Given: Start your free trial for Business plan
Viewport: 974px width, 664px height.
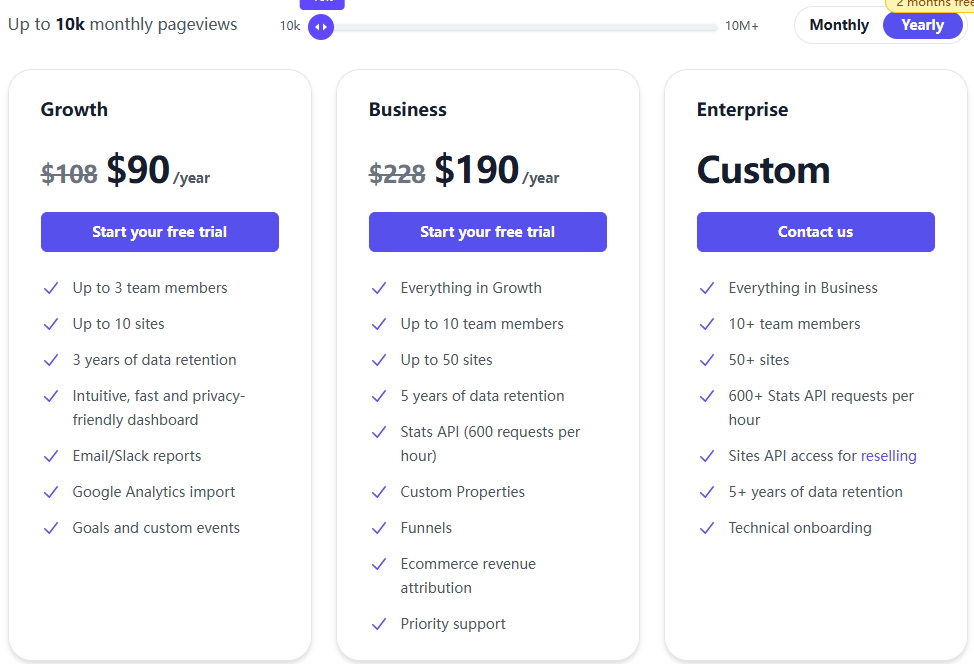Looking at the screenshot, I should click(x=488, y=232).
